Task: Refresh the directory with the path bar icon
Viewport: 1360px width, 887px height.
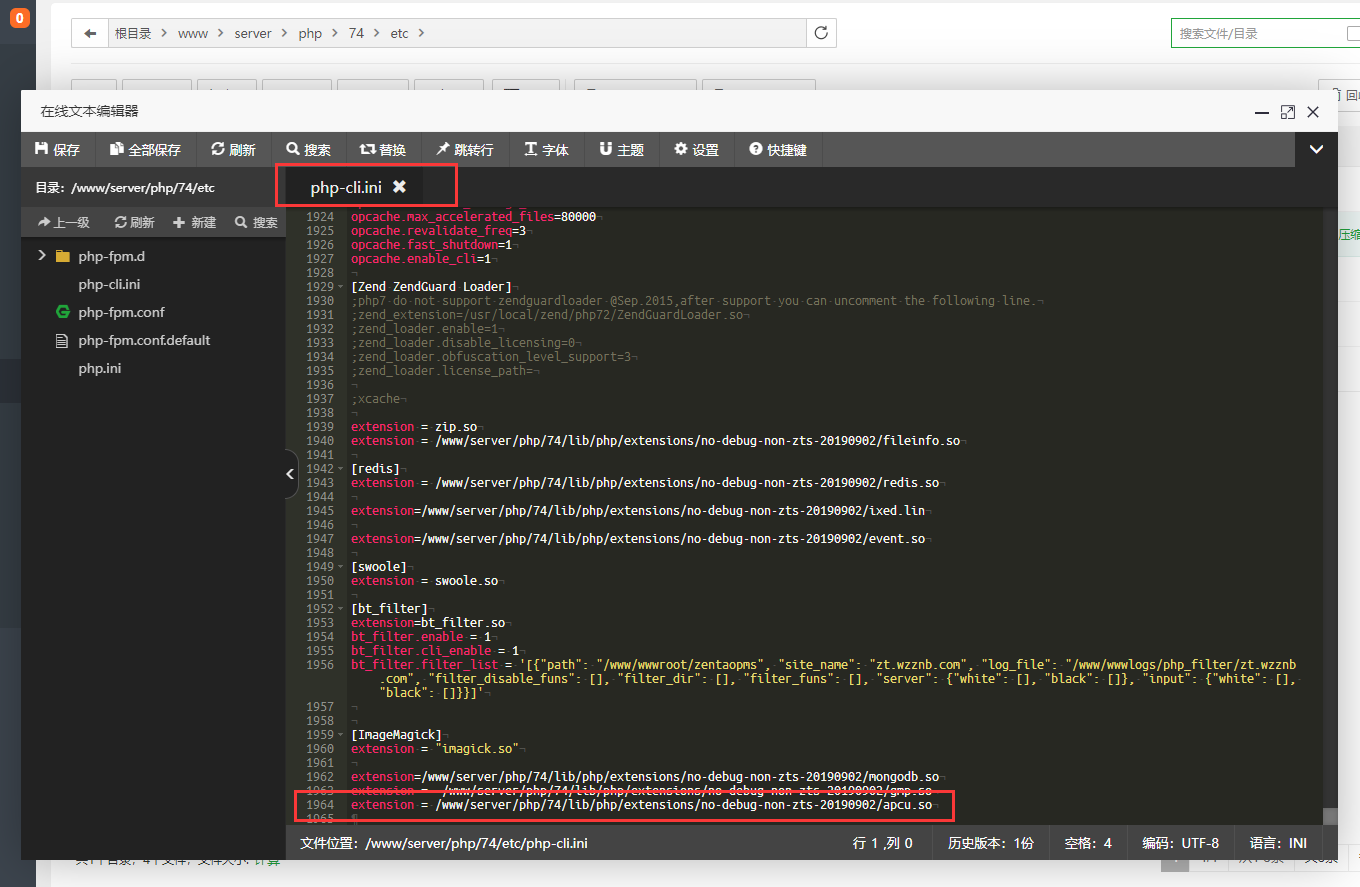Action: 821,33
